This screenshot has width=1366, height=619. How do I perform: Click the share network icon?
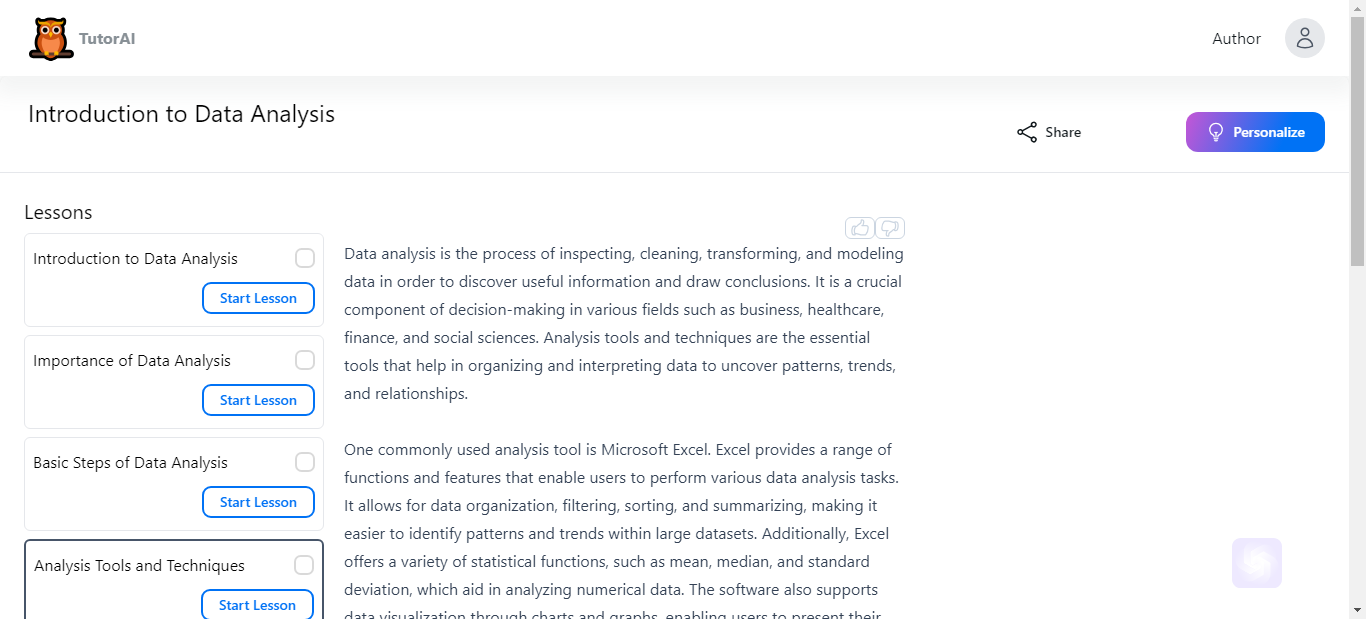coord(1027,132)
